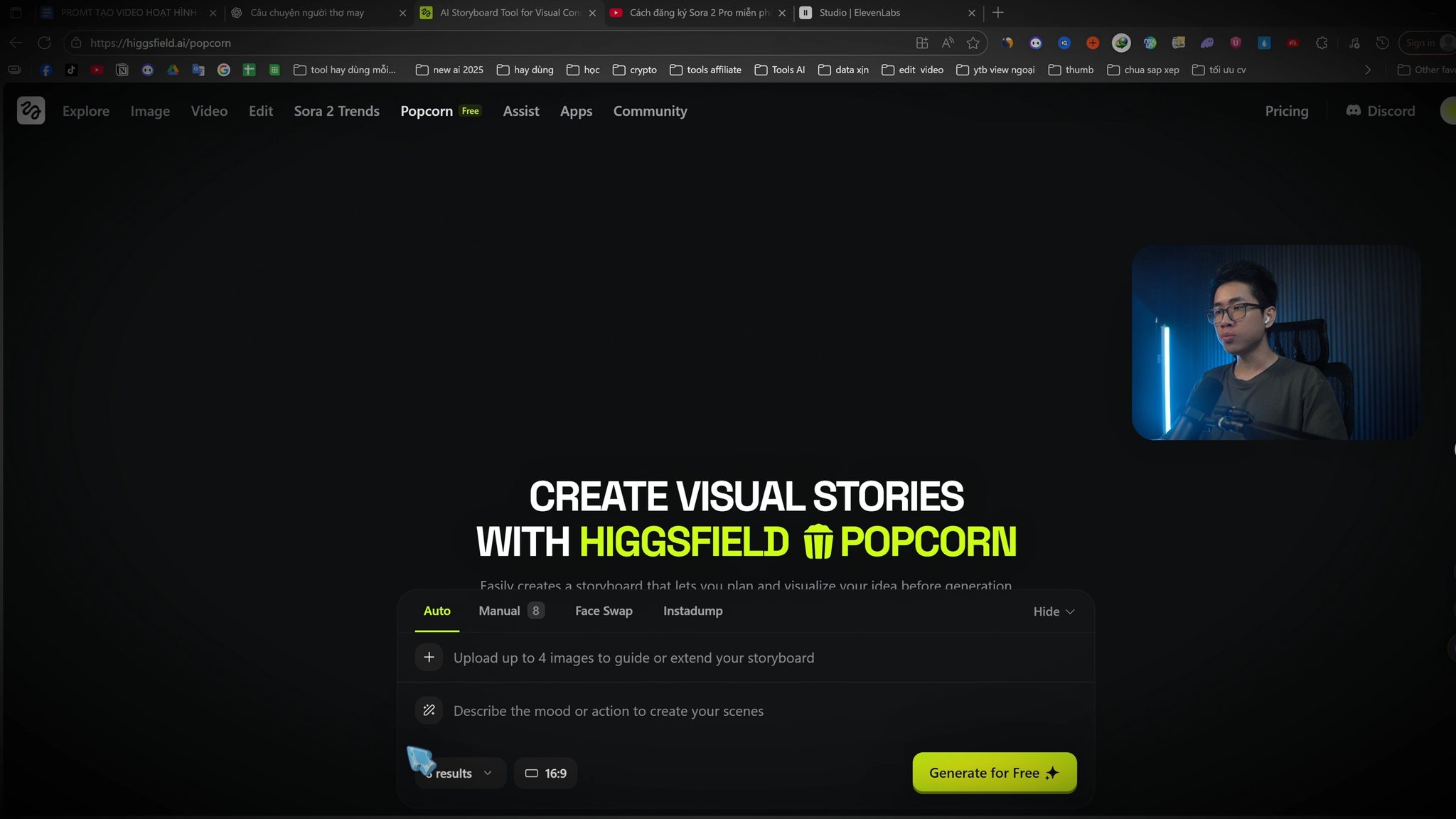Switch to the Sora 2 Pro YouTube browser tab
Viewport: 1456px width, 819px height.
pyautogui.click(x=700, y=13)
